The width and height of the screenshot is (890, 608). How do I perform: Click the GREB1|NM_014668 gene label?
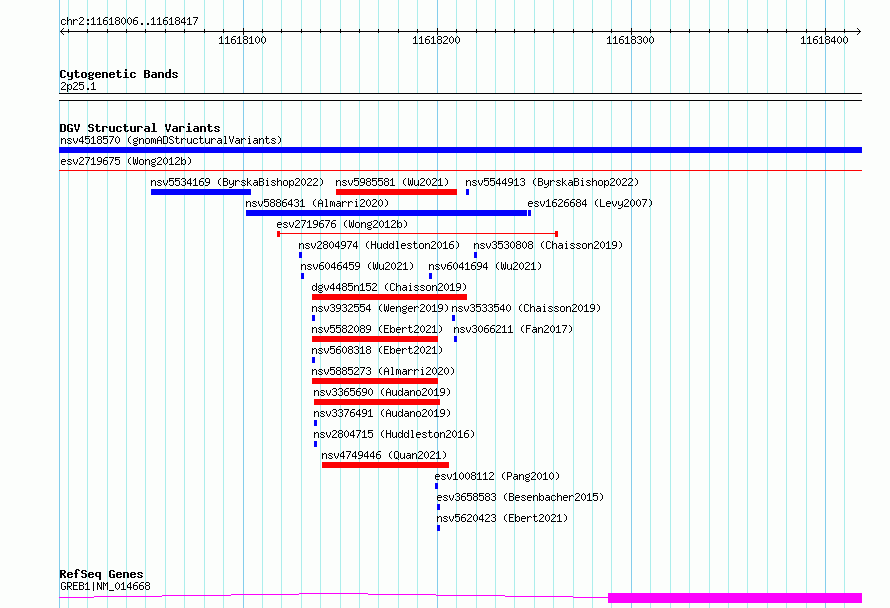click(106, 586)
